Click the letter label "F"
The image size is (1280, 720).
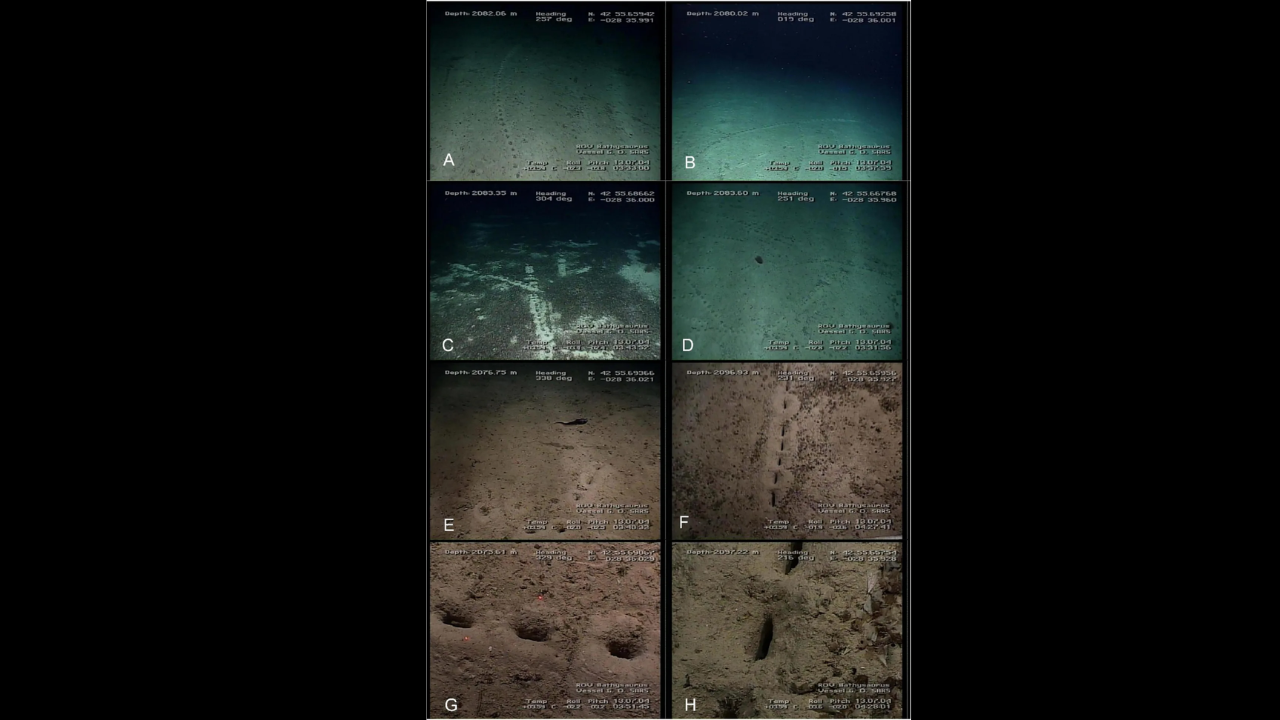[x=684, y=523]
